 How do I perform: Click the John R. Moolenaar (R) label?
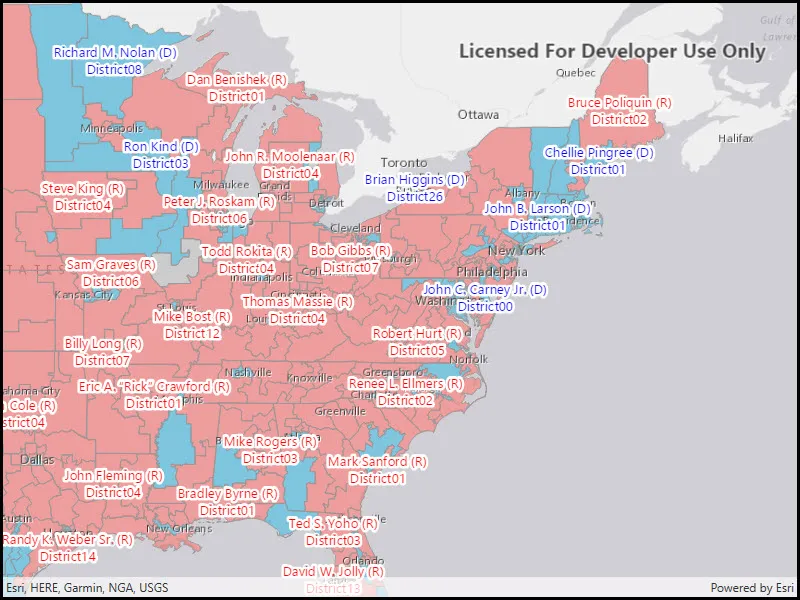[290, 165]
